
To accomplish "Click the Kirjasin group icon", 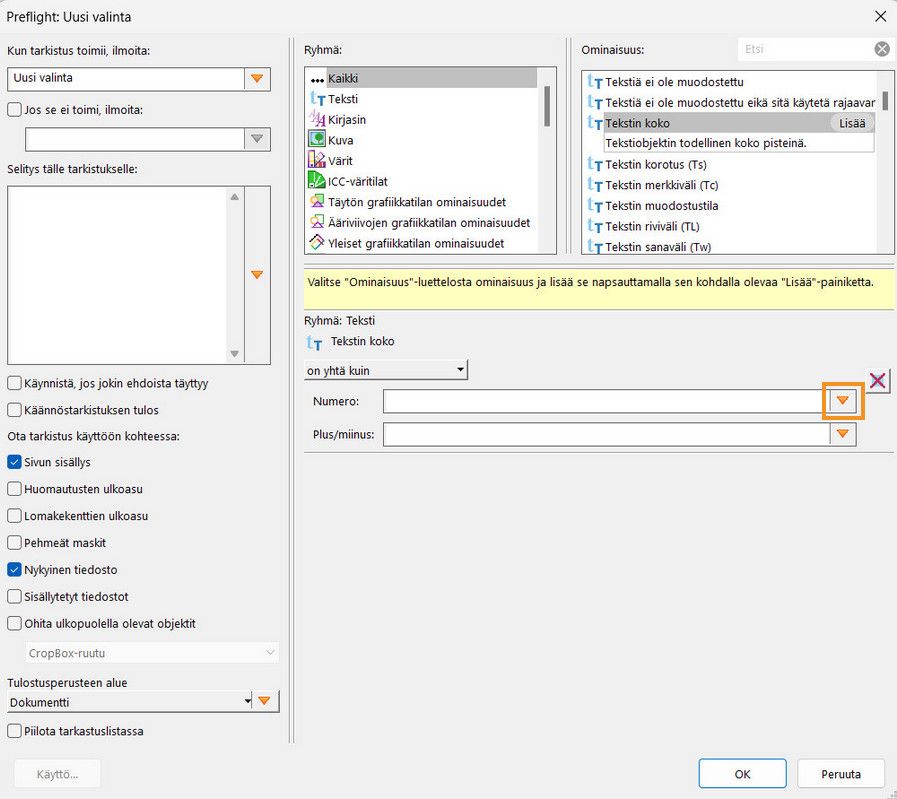I will click(x=317, y=120).
